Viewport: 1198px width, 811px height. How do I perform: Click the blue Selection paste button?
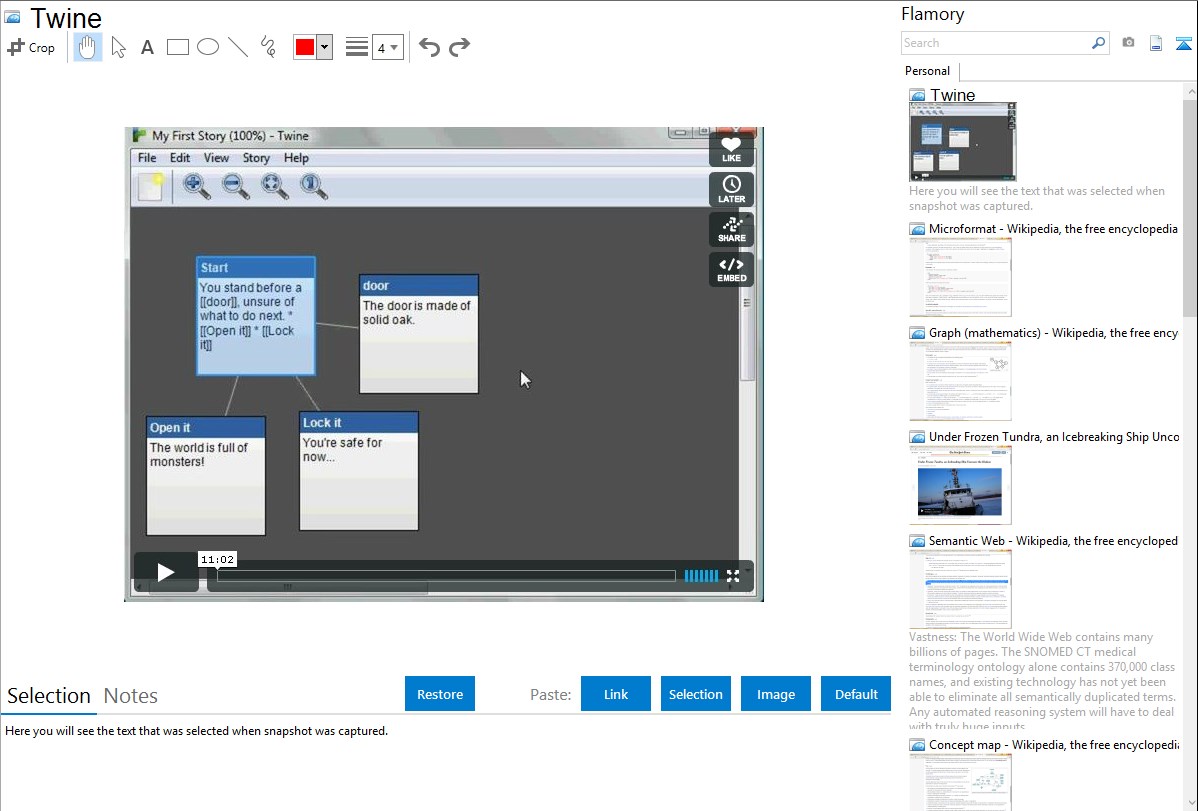coord(696,694)
